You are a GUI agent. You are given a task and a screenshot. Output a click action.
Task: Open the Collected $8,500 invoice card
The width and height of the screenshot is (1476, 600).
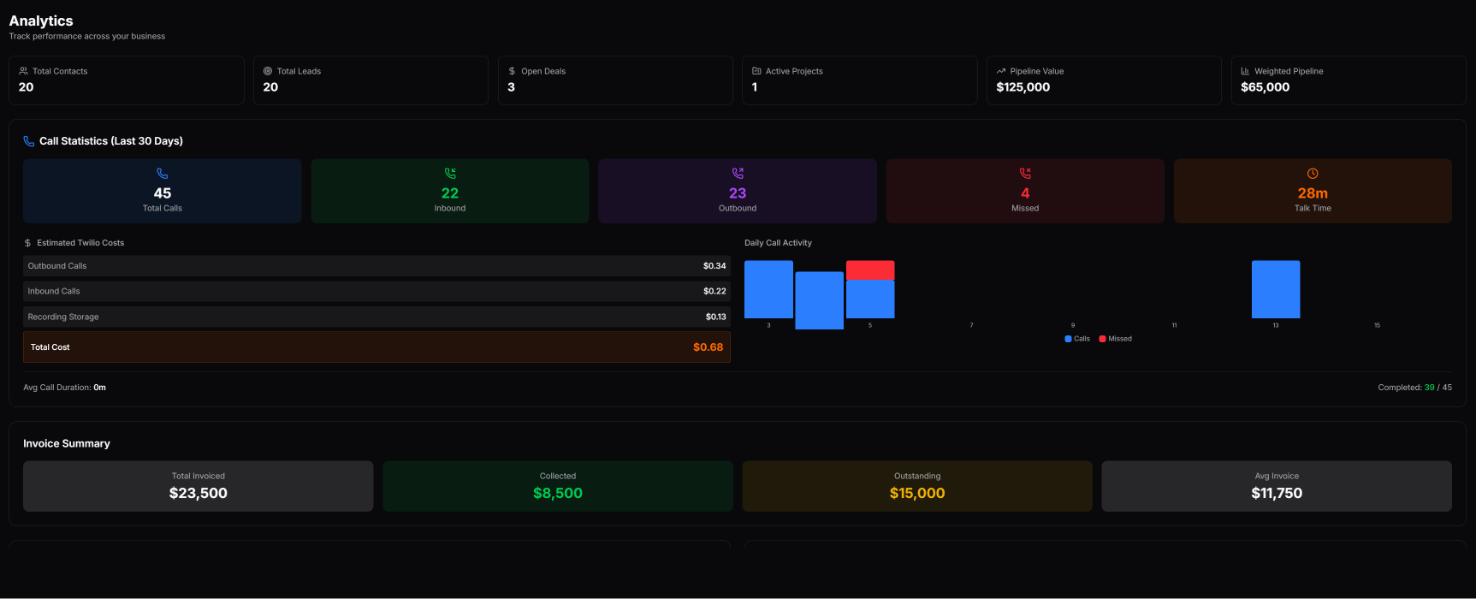[x=557, y=486]
